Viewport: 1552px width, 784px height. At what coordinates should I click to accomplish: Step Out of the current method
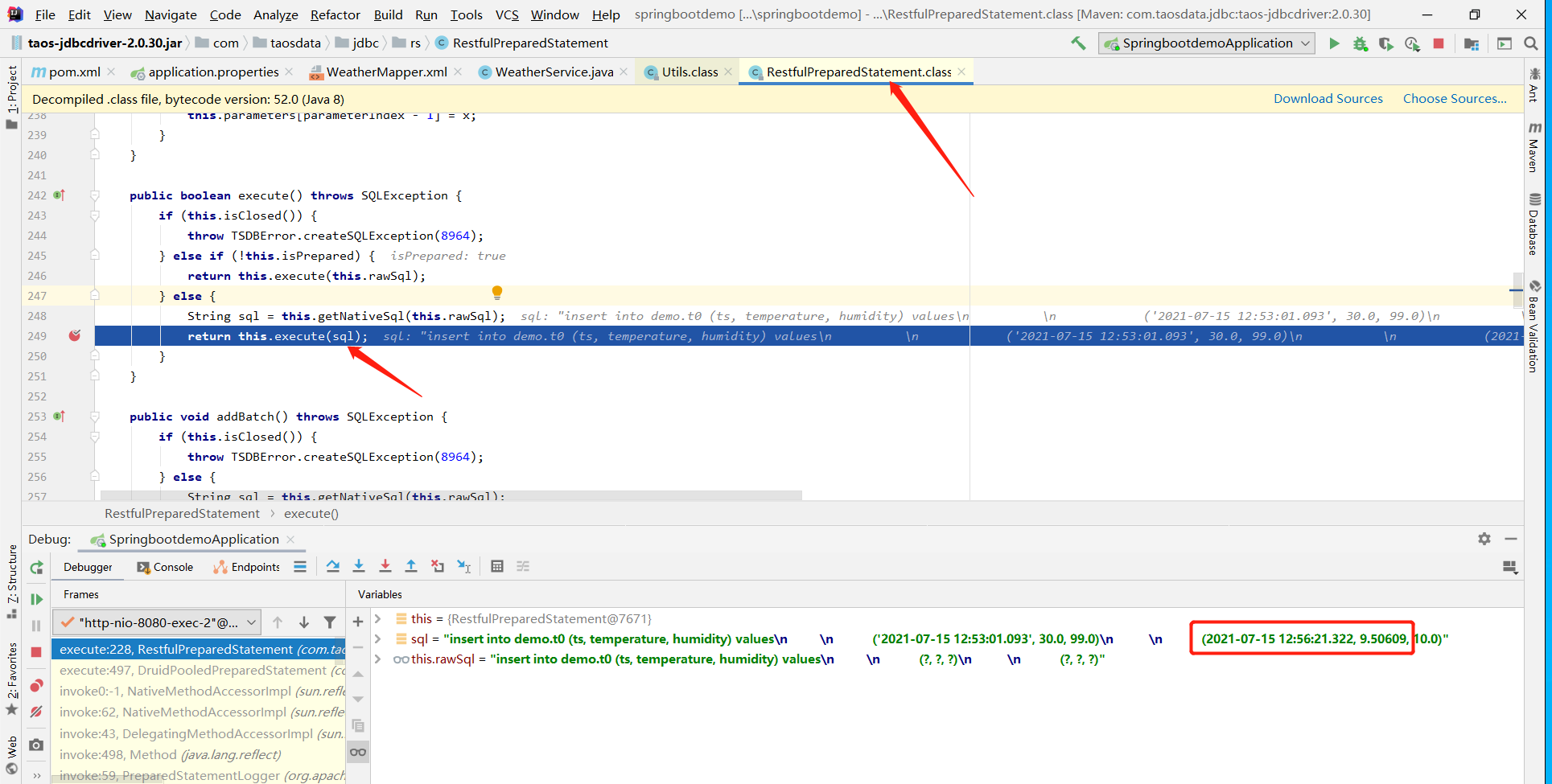coord(411,566)
